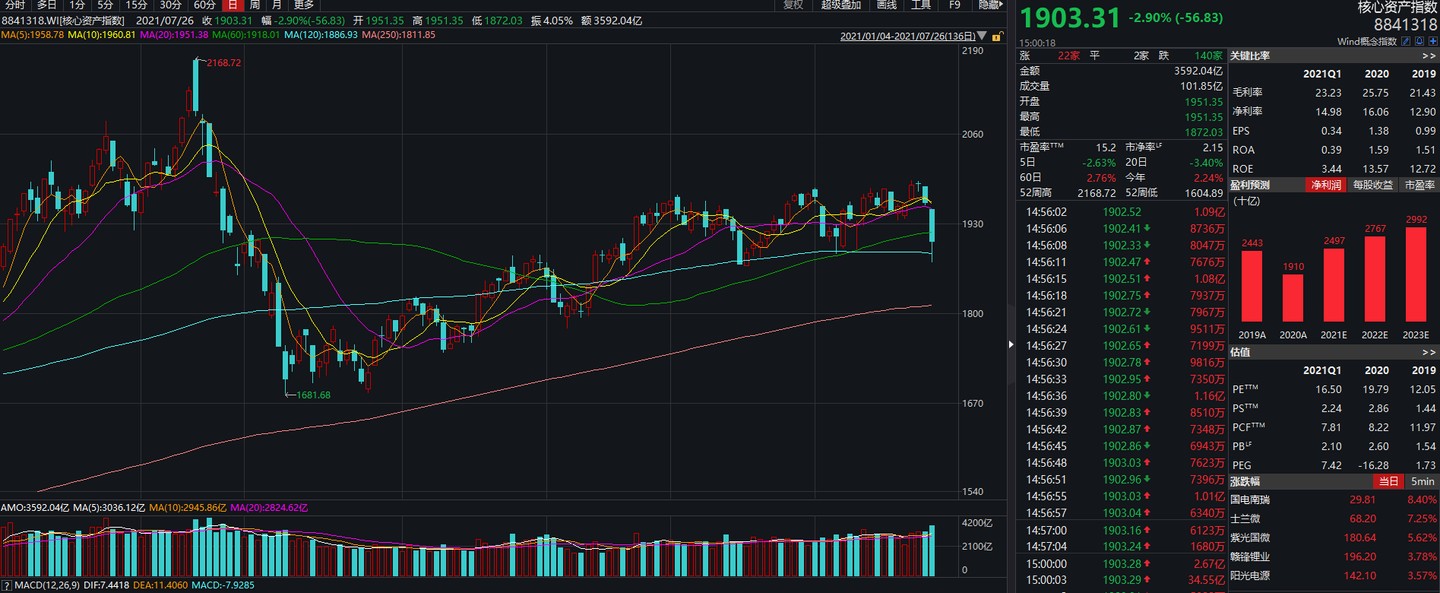Open the 估值 double-arrow more icon
This screenshot has width=1440, height=593.
pos(1431,352)
